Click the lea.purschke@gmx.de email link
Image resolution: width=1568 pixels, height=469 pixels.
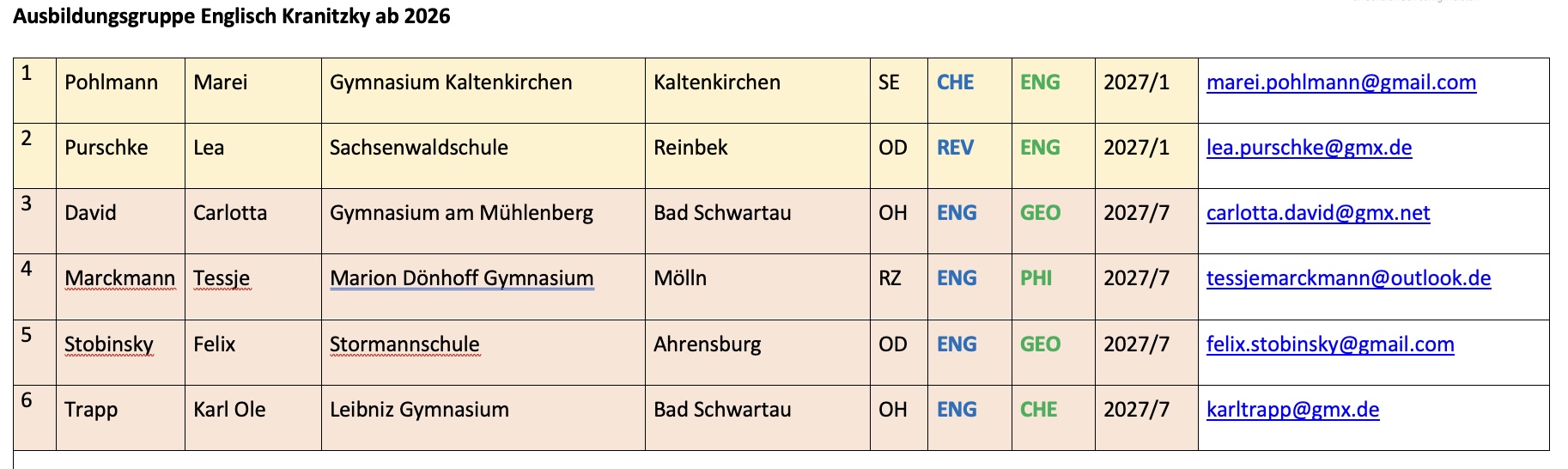pyautogui.click(x=1309, y=148)
